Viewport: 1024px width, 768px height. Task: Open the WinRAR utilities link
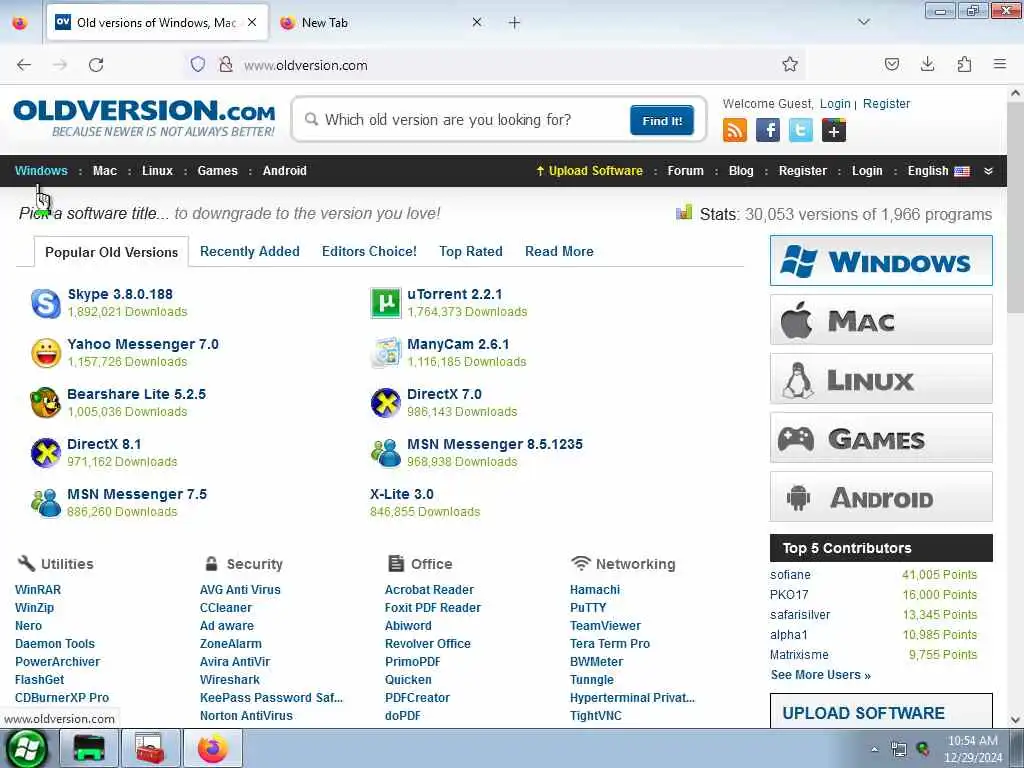(38, 590)
